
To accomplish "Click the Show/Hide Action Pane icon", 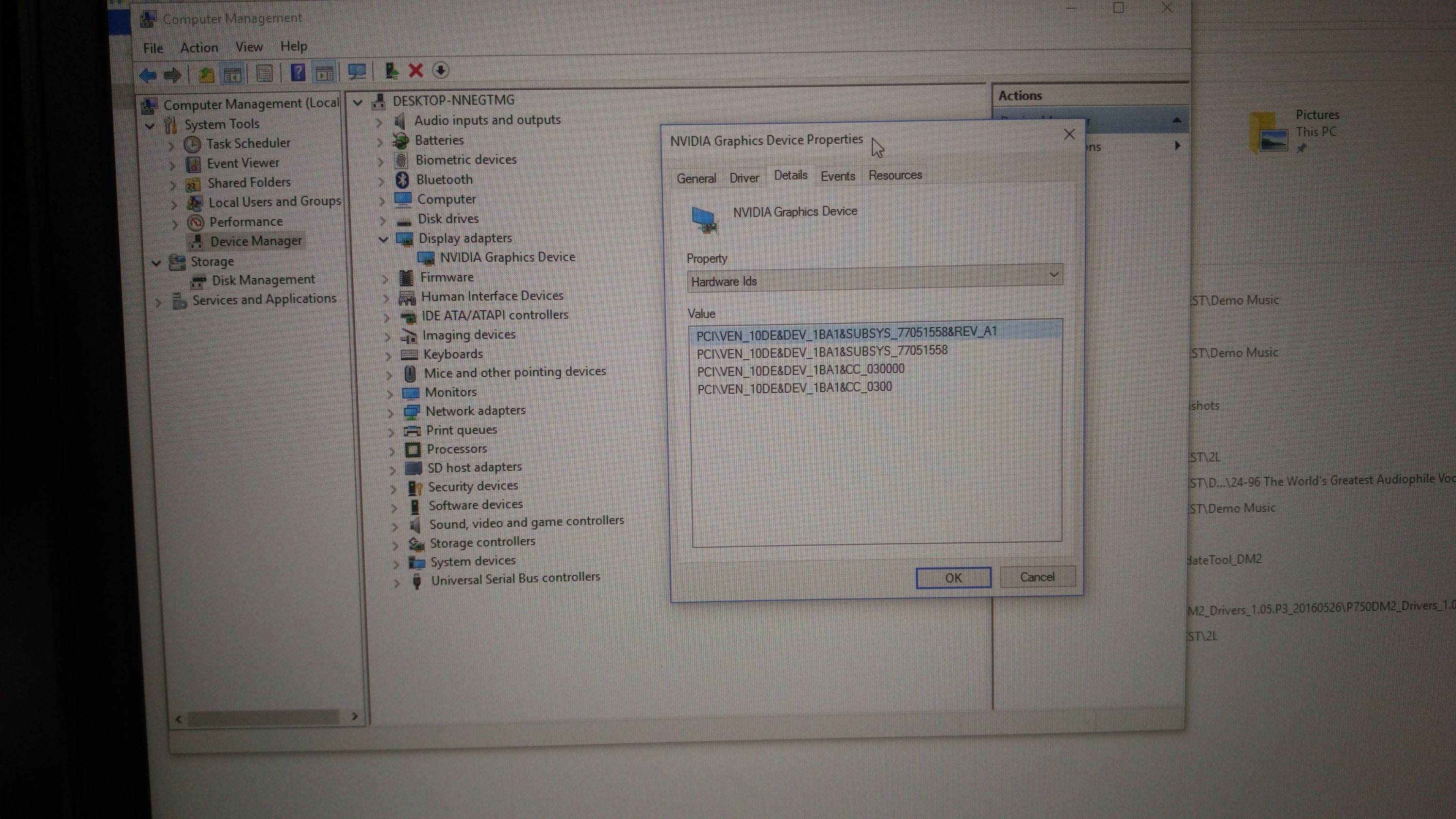I will 324,72.
